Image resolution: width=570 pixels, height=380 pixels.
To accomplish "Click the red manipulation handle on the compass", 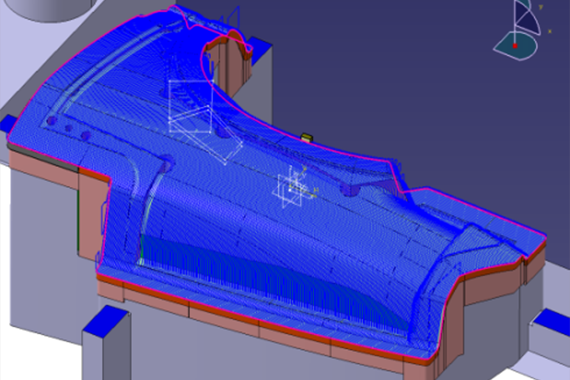I will pos(515,46).
